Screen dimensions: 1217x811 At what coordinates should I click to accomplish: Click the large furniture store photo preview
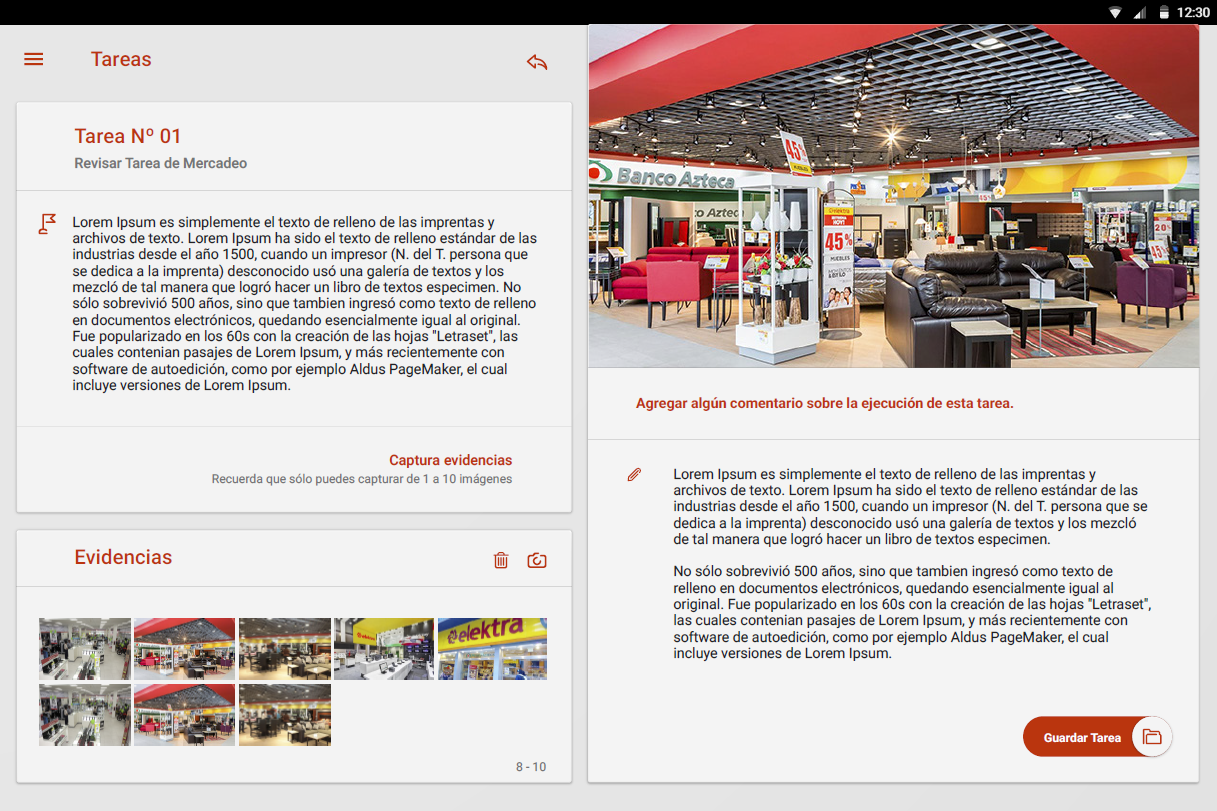point(893,197)
